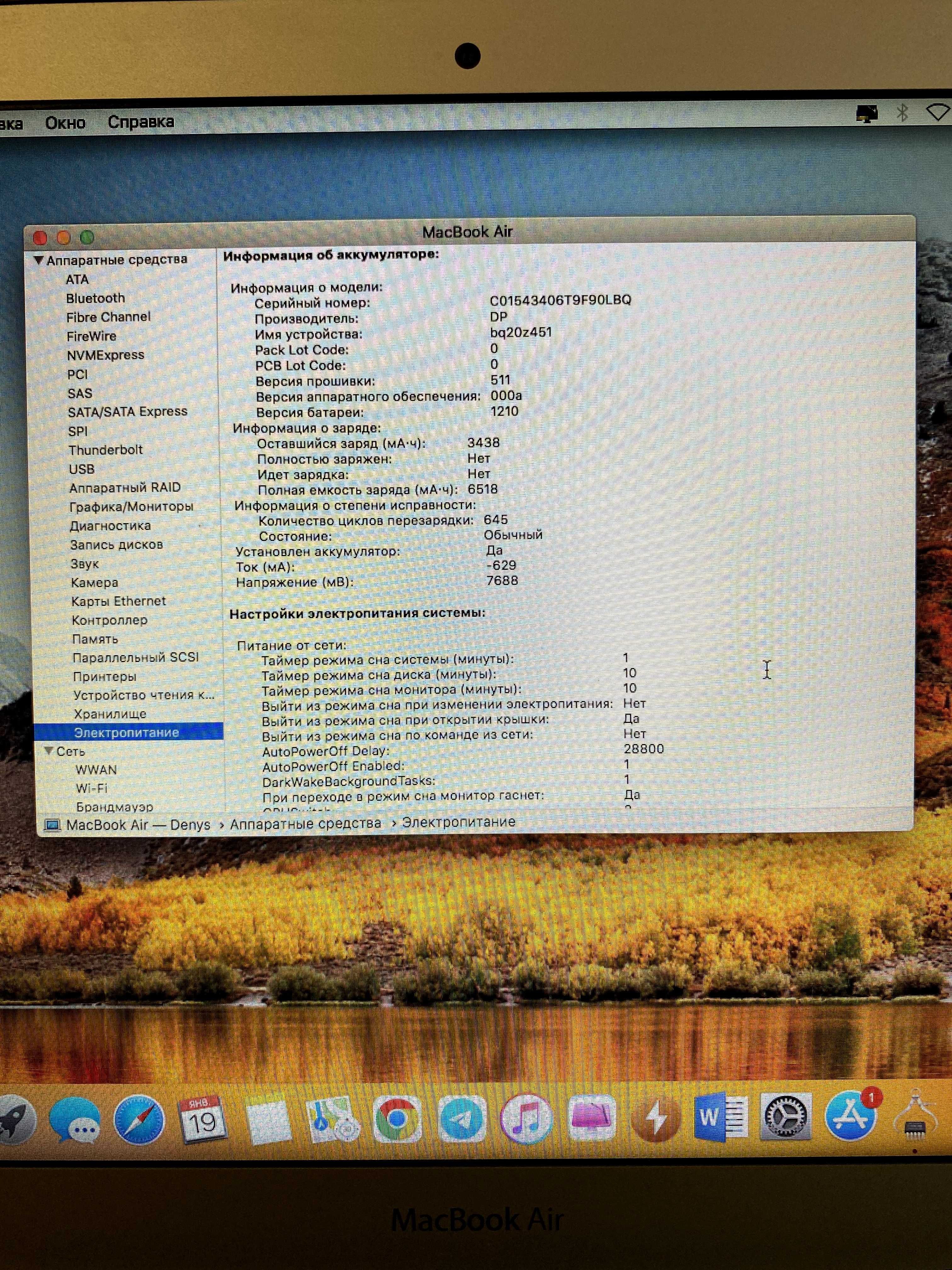Select Хранилище in the sidebar

[x=110, y=714]
